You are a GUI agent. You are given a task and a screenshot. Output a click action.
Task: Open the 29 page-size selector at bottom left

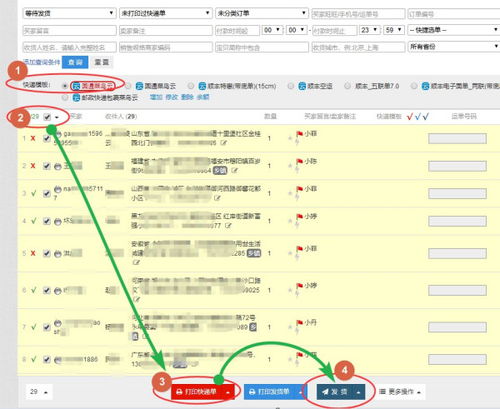[38, 392]
